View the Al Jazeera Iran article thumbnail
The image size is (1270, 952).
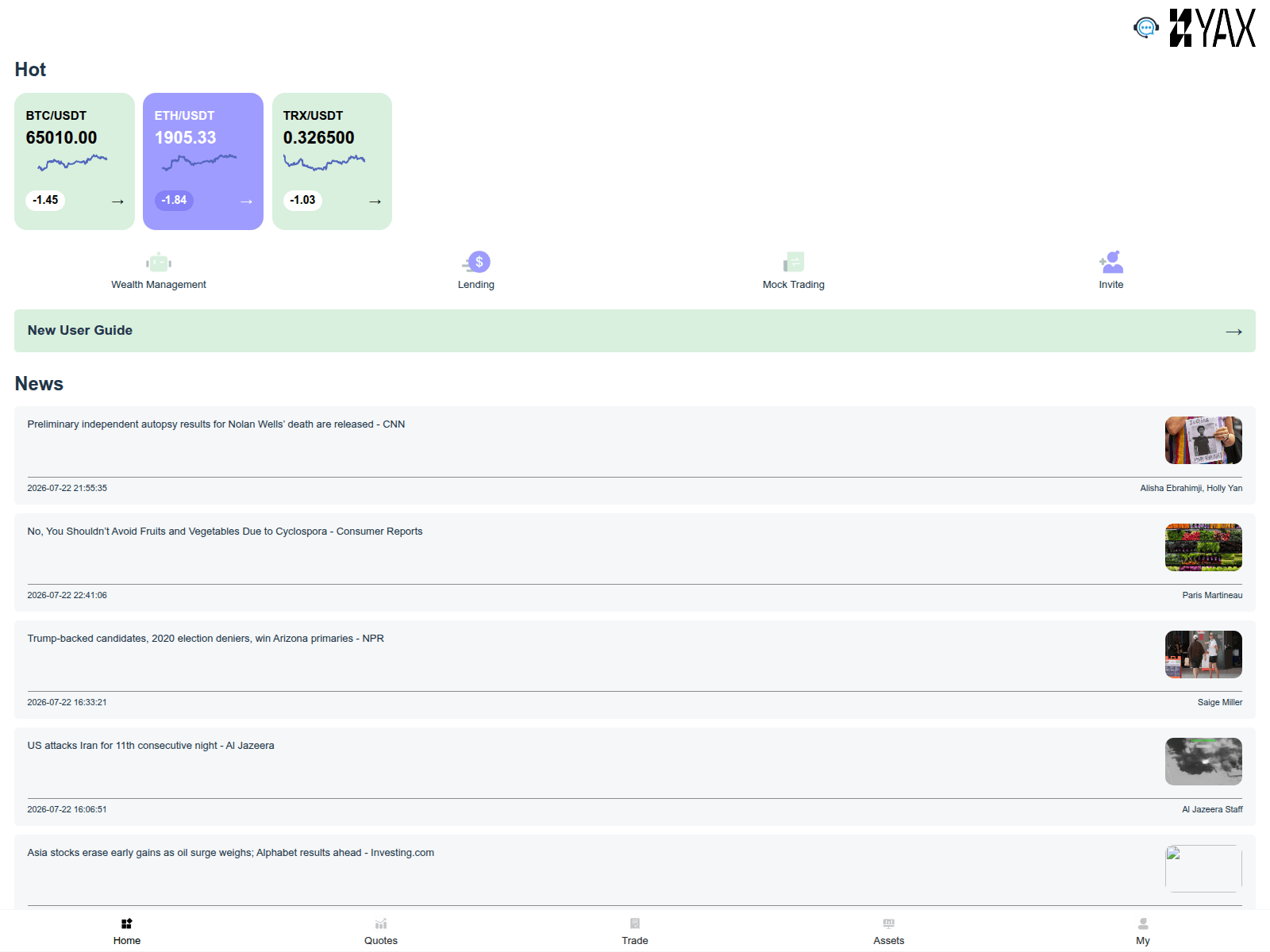(x=1203, y=762)
